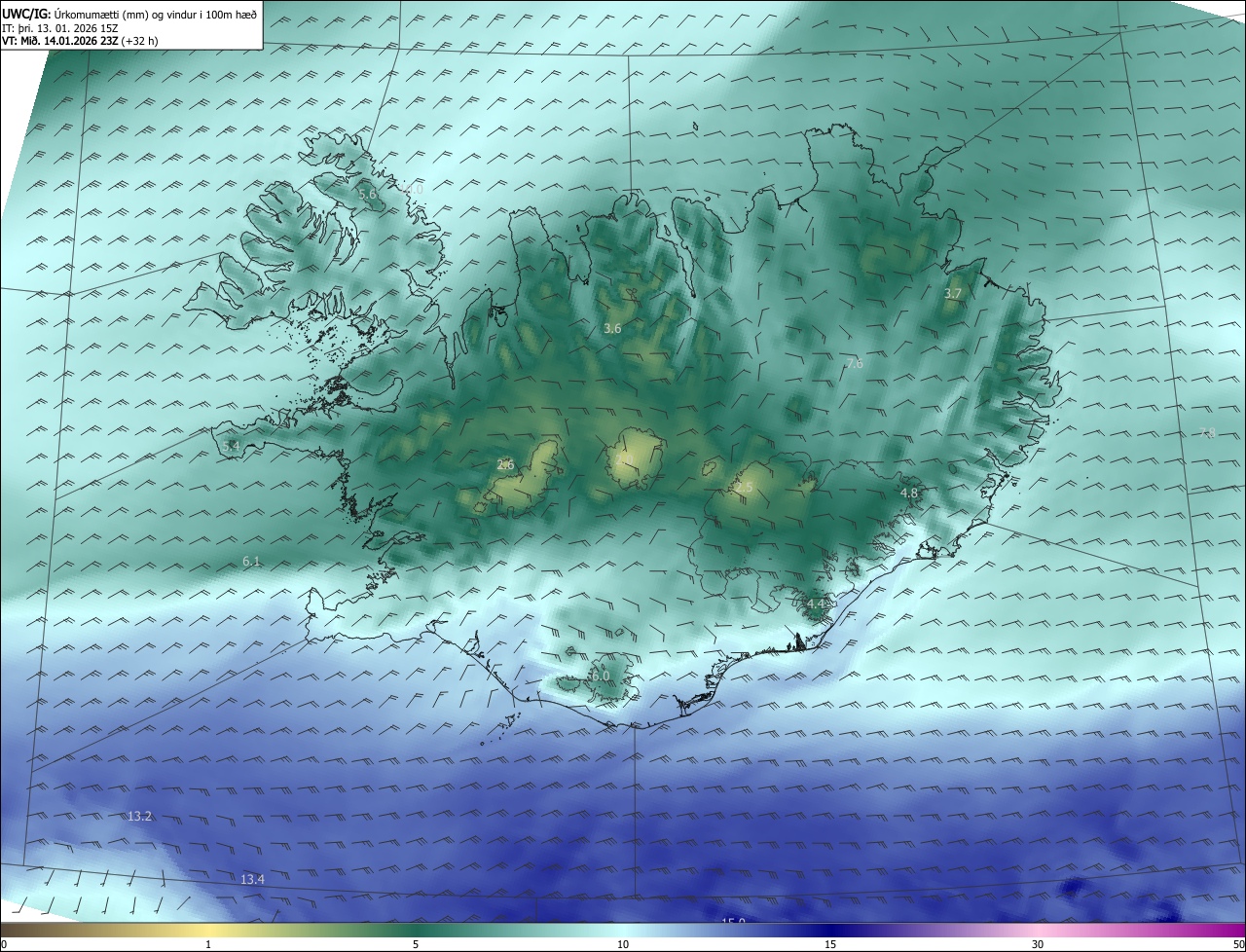Click the legend tick label 1
The height and width of the screenshot is (952, 1246).
(x=208, y=944)
